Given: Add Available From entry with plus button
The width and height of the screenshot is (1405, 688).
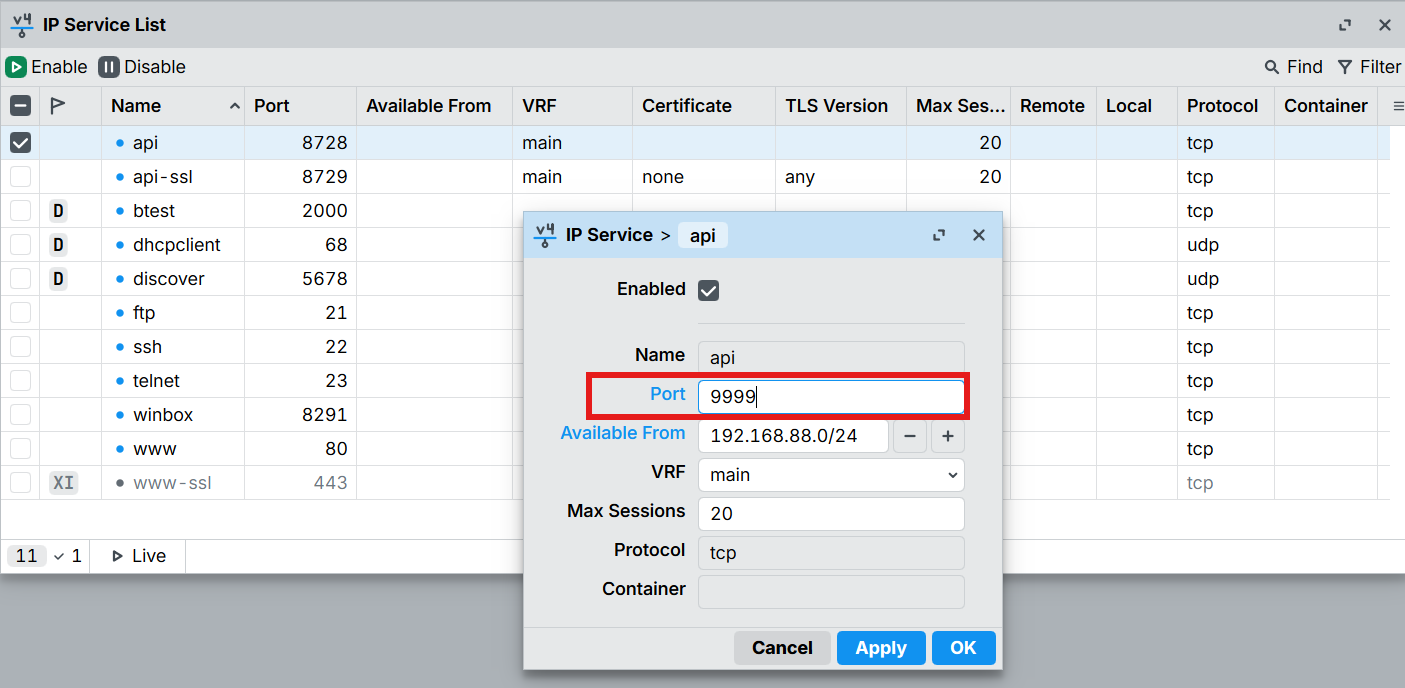Looking at the screenshot, I should [948, 436].
